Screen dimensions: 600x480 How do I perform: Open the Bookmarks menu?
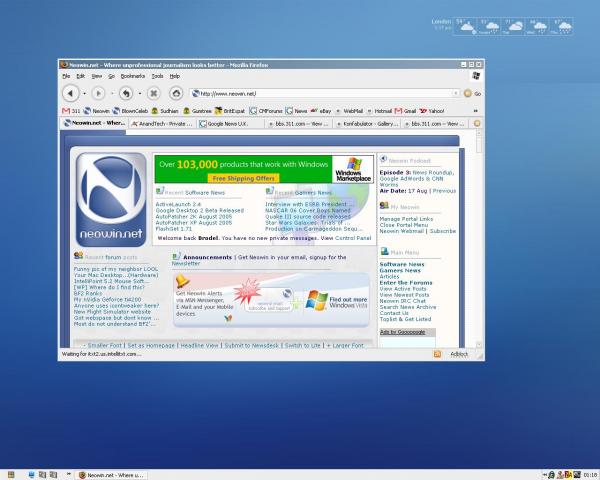click(x=132, y=76)
